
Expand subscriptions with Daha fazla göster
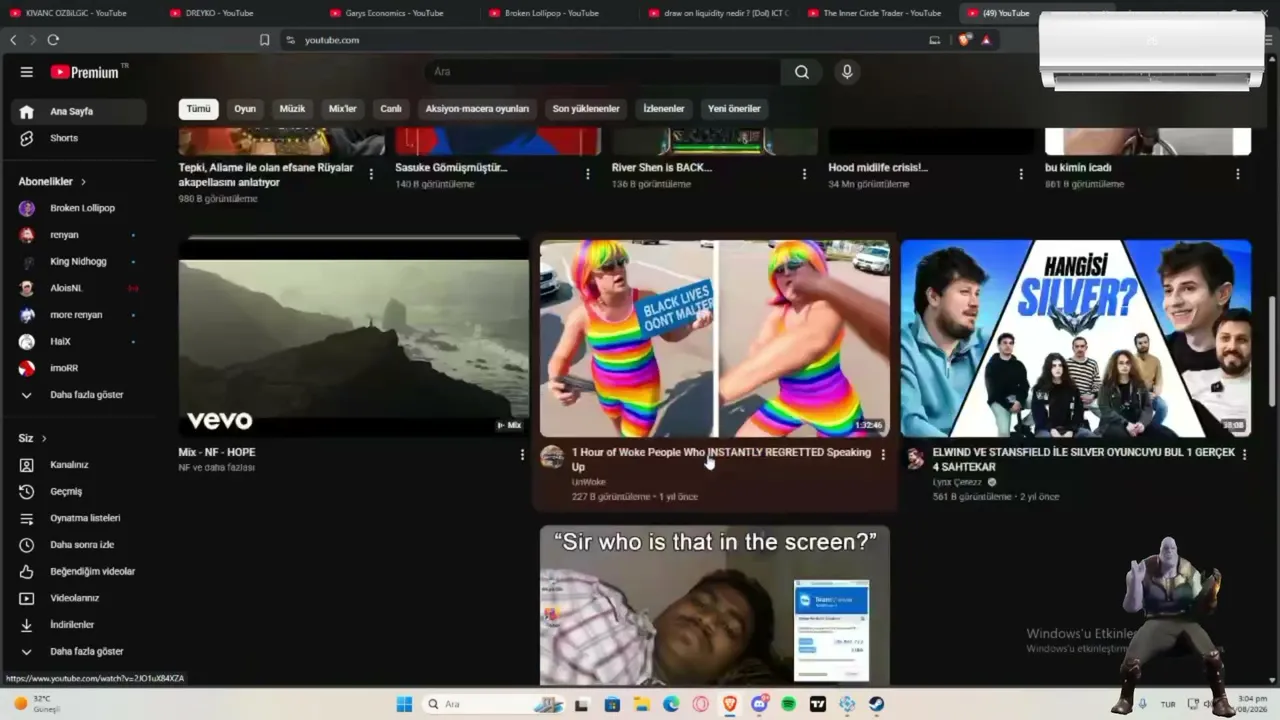click(x=79, y=395)
